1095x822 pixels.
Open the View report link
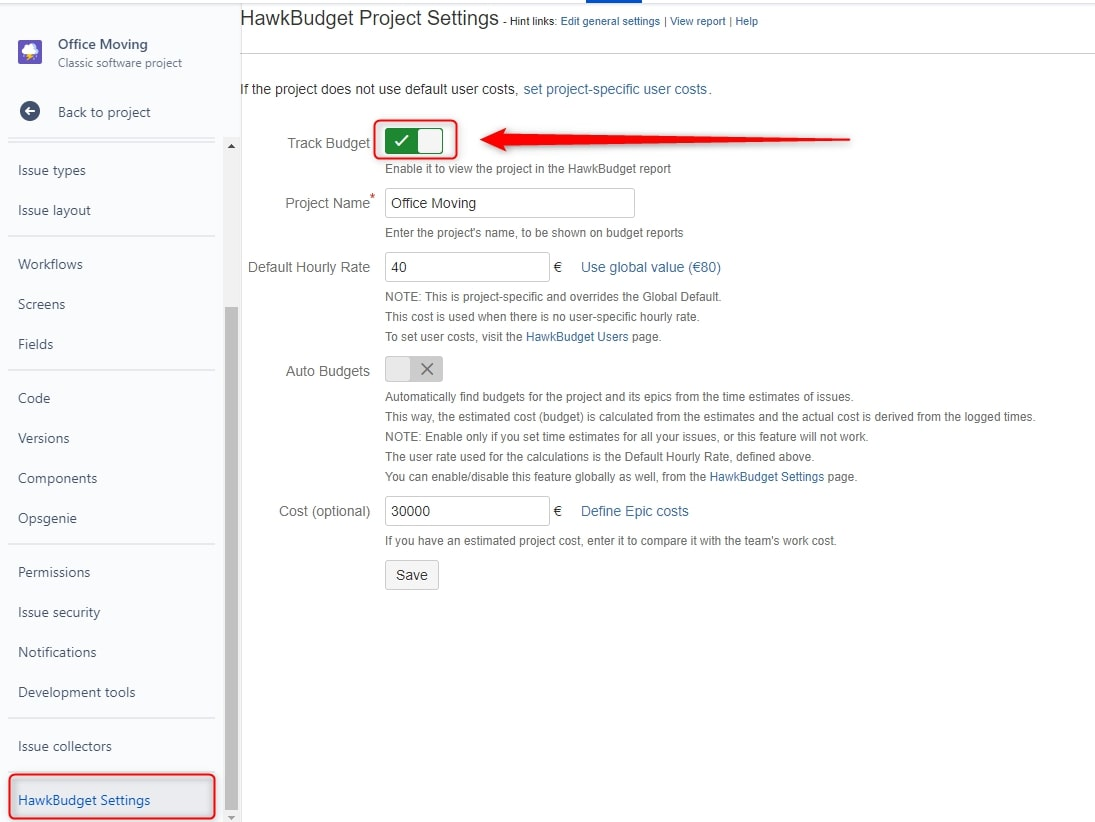point(697,21)
